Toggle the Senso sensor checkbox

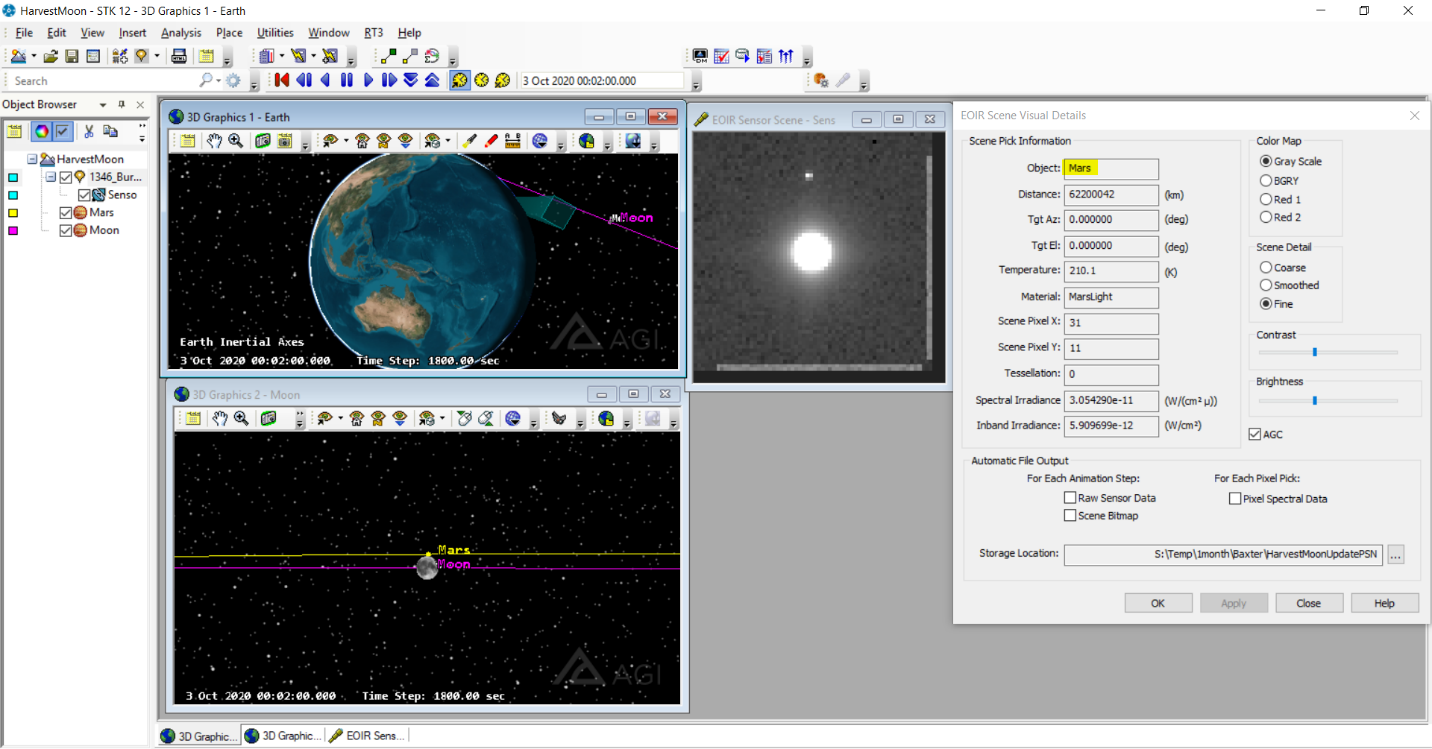pyautogui.click(x=84, y=195)
